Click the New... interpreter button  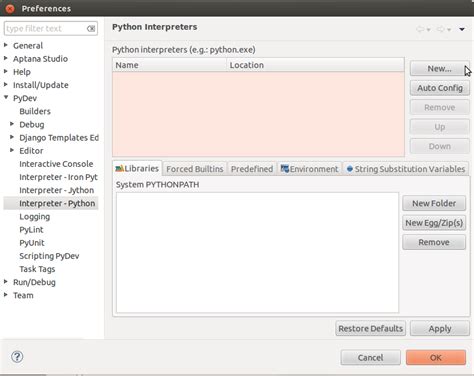click(x=439, y=69)
